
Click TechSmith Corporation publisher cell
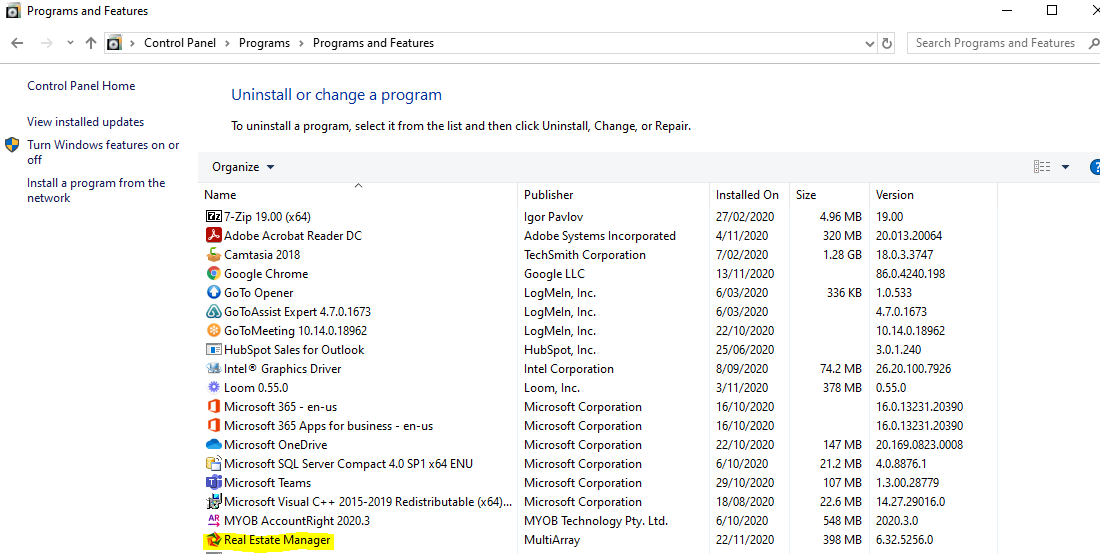[585, 255]
